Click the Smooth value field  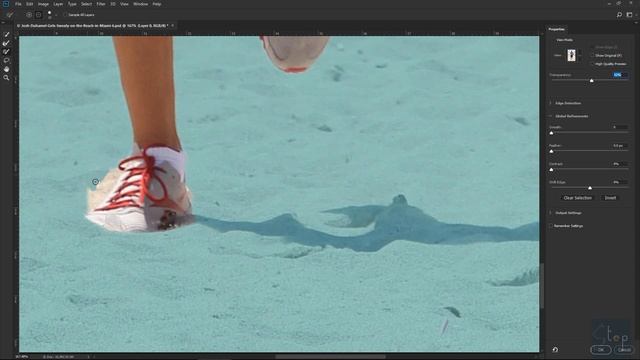point(620,127)
